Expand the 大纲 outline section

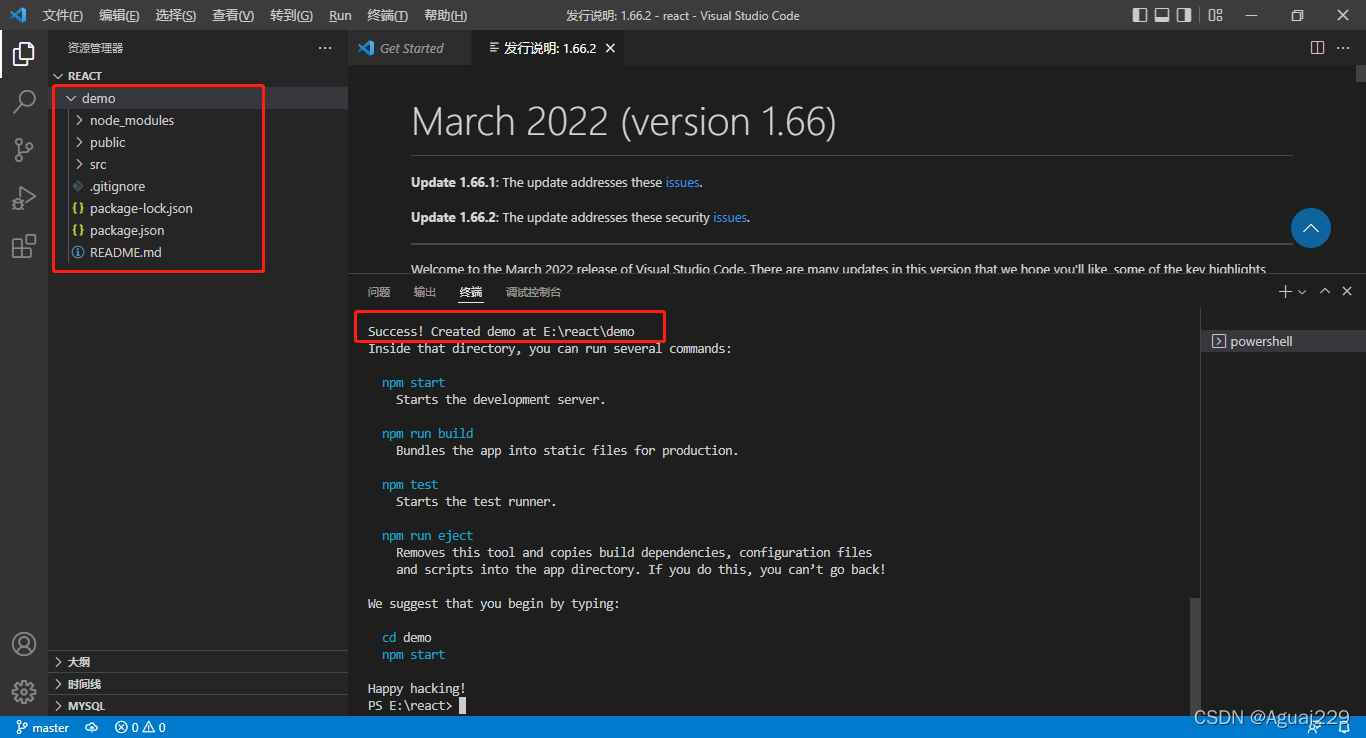(x=198, y=662)
